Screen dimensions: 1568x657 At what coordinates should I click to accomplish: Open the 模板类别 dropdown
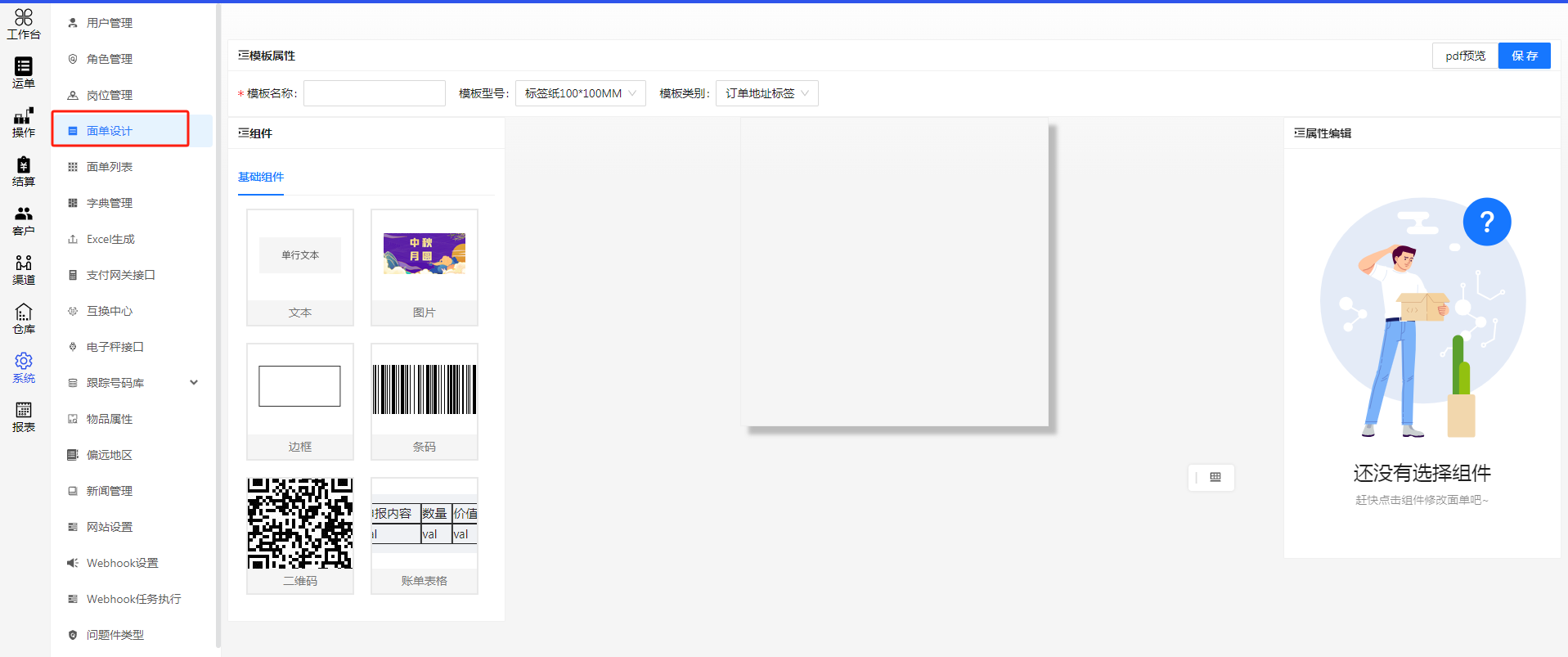point(766,93)
